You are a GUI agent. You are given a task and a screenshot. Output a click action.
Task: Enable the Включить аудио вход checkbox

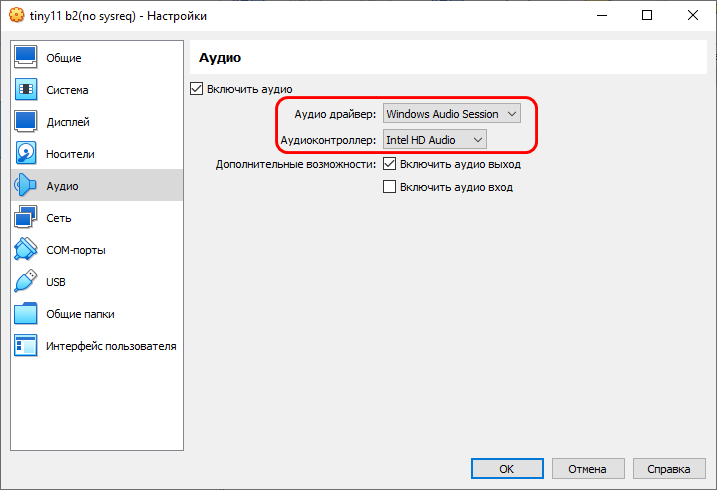(x=391, y=187)
